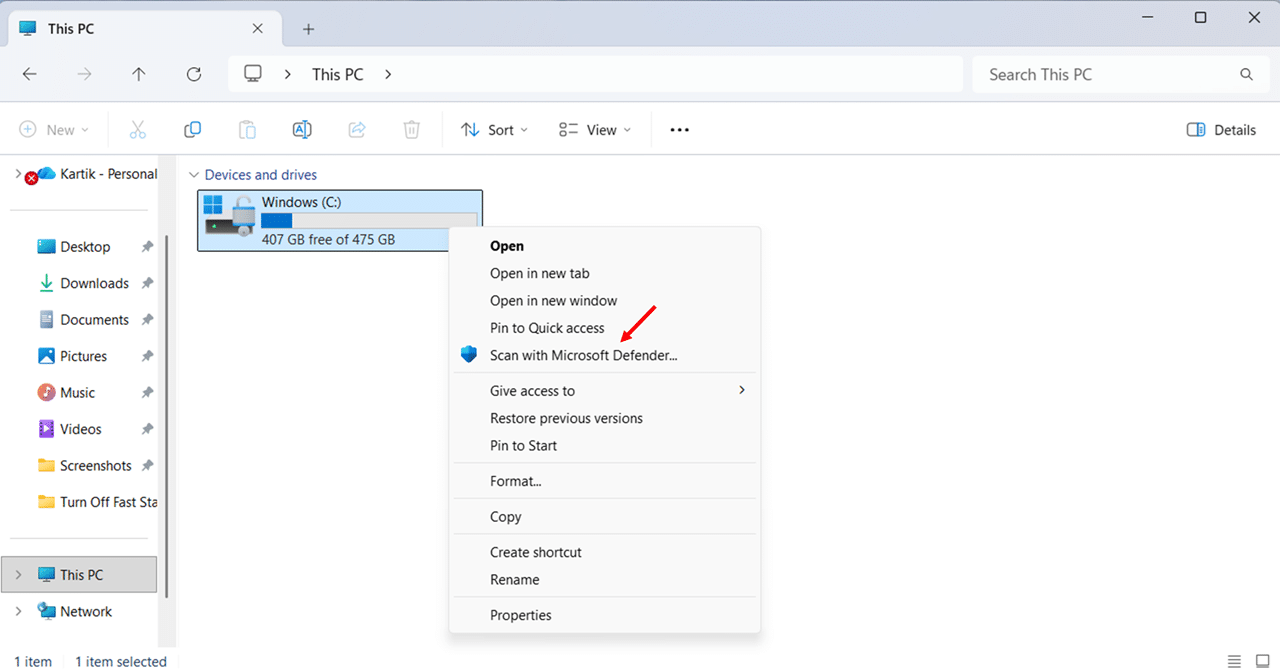This screenshot has width=1280, height=672.
Task: Open the View dropdown
Action: point(595,130)
